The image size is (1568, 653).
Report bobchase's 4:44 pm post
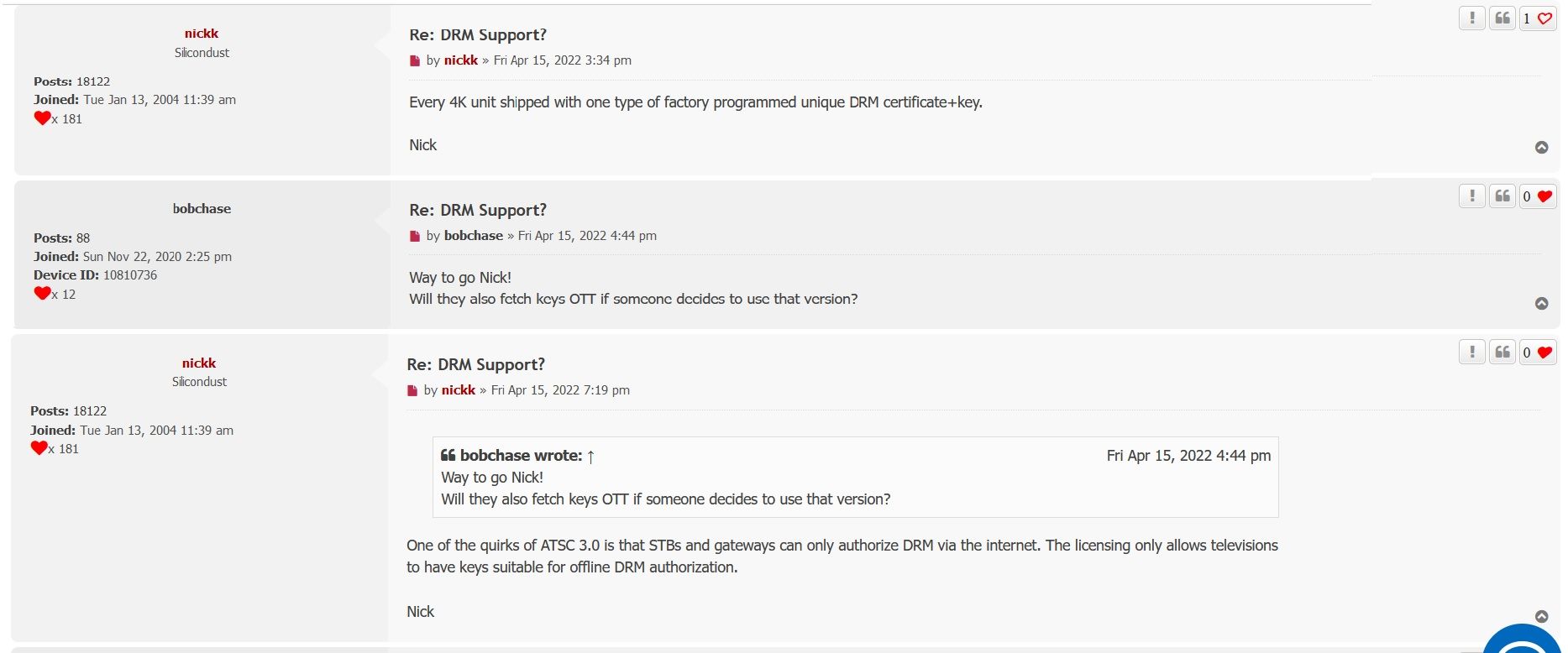pyautogui.click(x=1471, y=196)
